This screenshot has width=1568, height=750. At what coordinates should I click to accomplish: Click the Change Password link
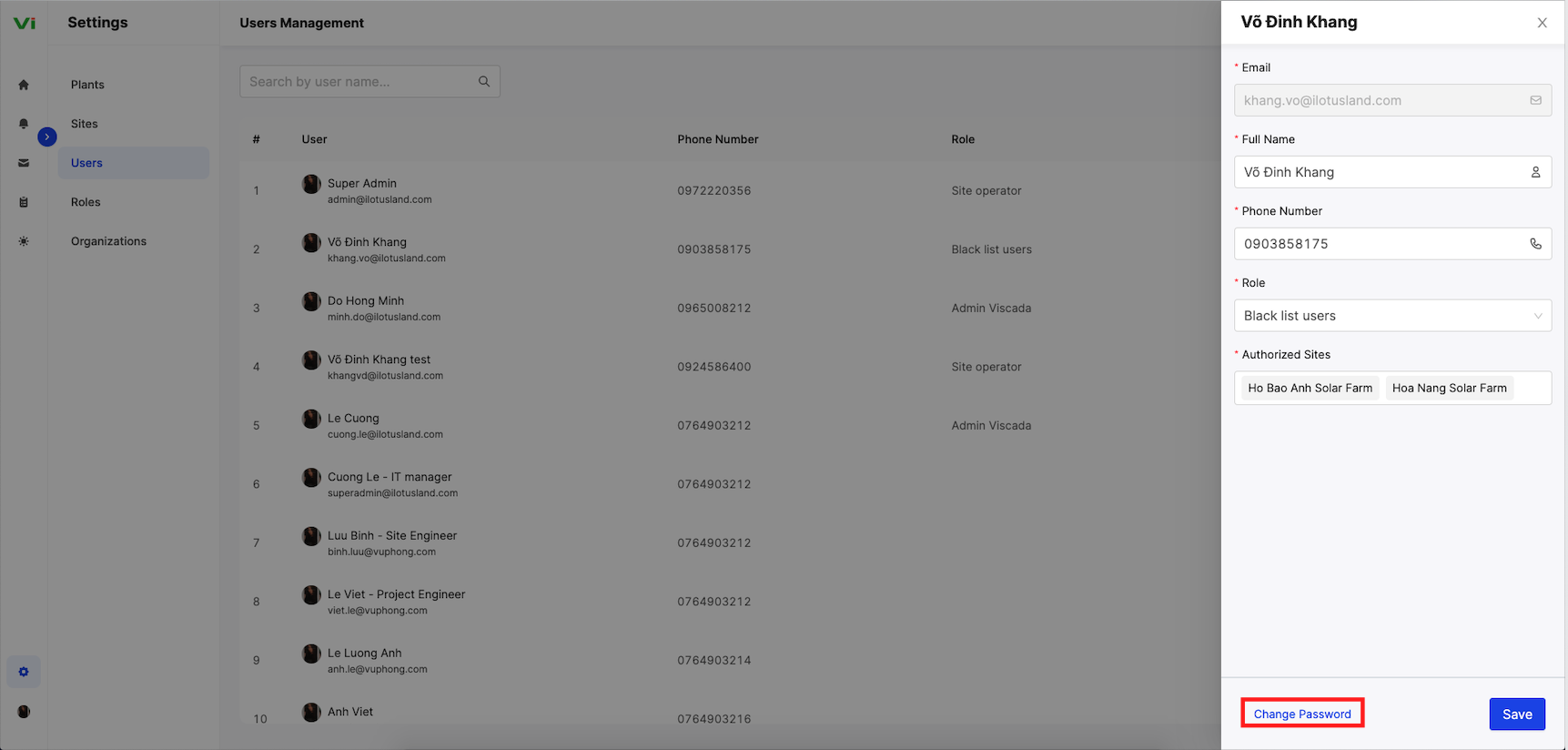coord(1302,714)
